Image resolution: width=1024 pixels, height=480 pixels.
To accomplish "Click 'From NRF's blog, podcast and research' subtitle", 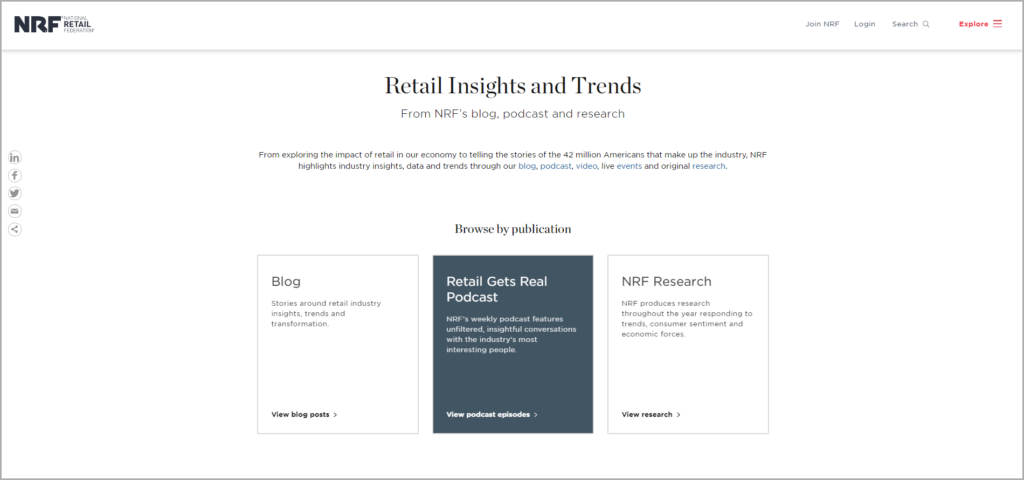I will 513,114.
